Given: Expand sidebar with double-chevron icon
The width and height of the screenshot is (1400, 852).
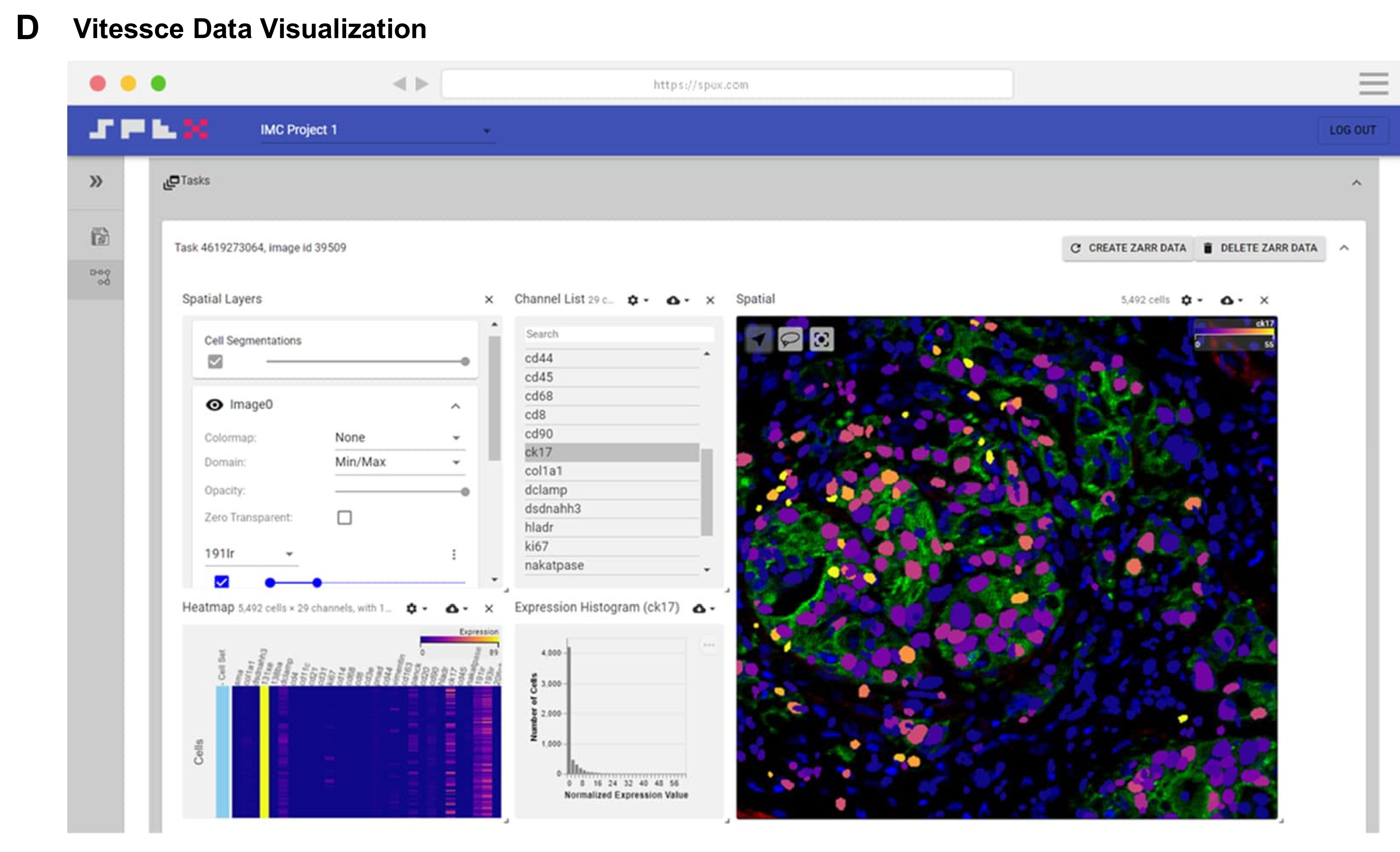Looking at the screenshot, I should coord(96,182).
